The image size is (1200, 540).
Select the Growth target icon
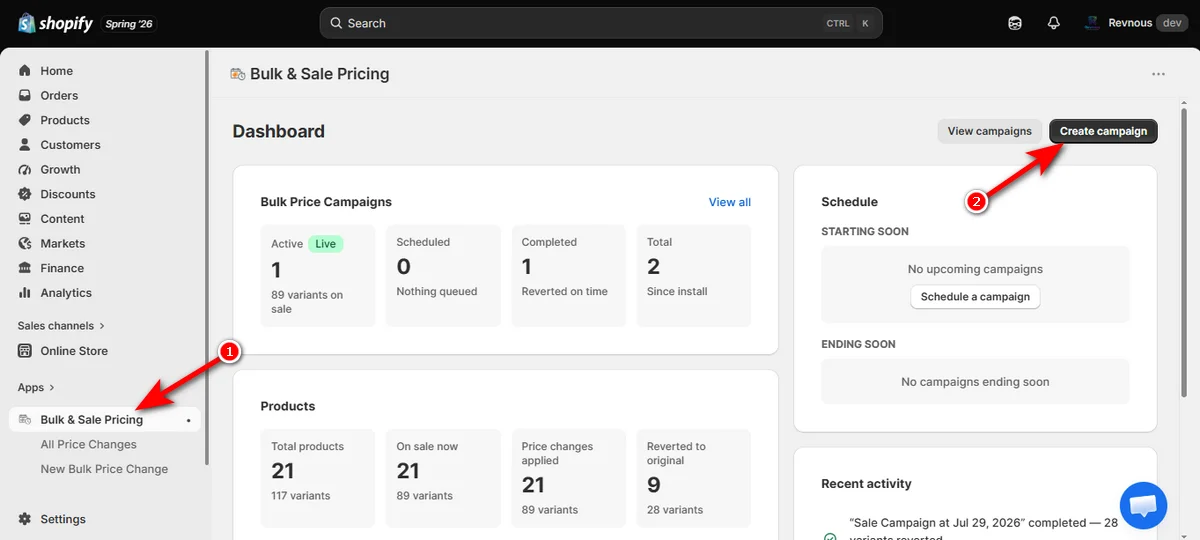pos(25,170)
